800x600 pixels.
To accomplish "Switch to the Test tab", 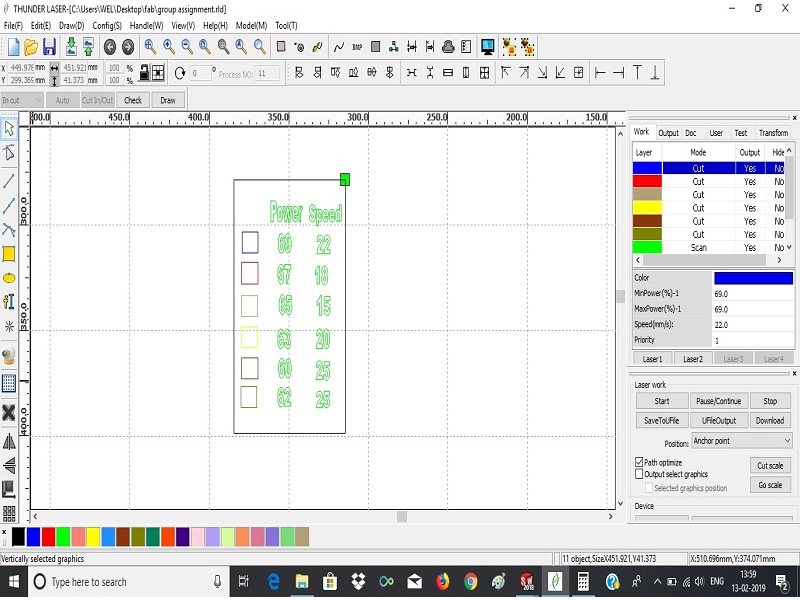I will [x=741, y=133].
